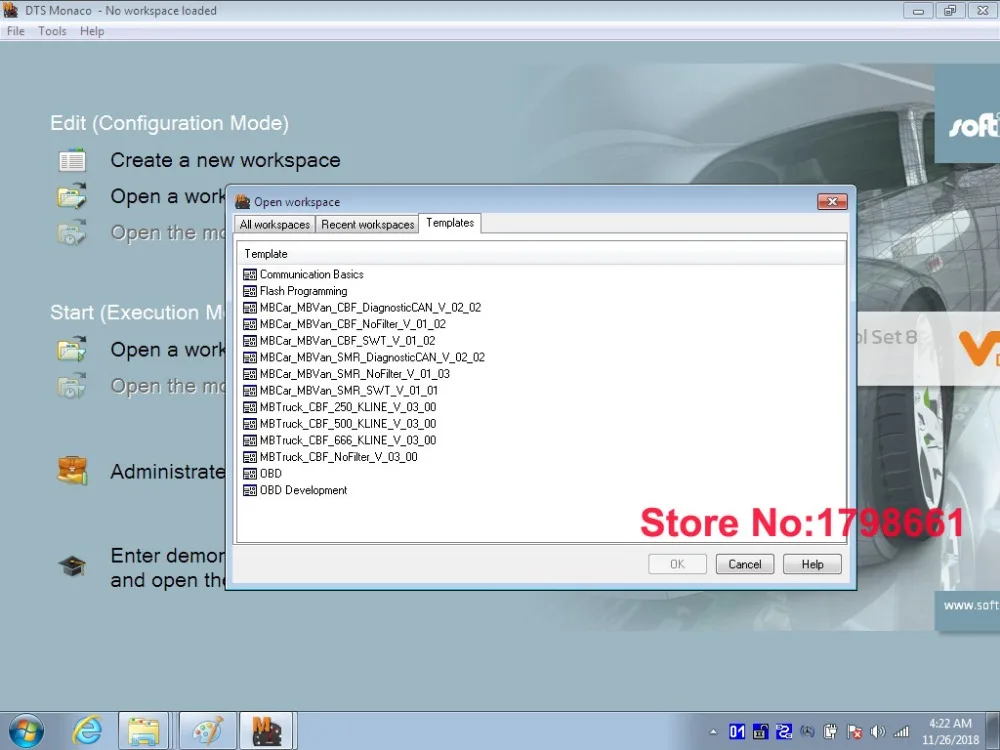Click the Edit mode open workspace icon
This screenshot has height=750, width=1000.
(72, 196)
